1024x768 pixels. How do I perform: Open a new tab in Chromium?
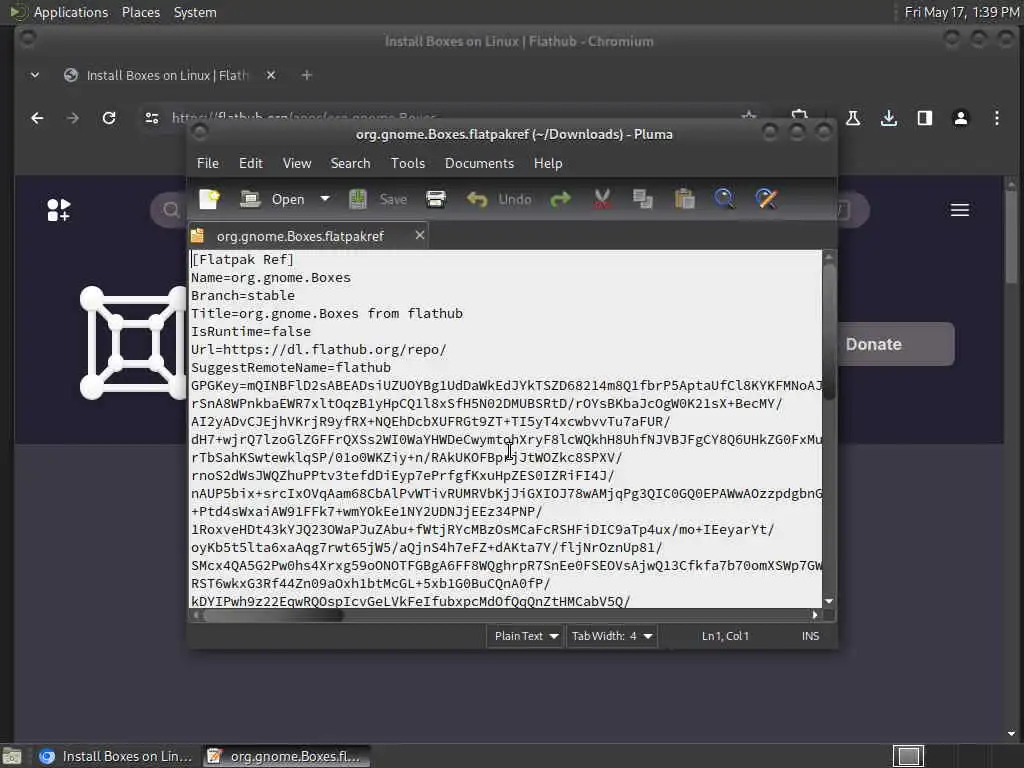[306, 75]
